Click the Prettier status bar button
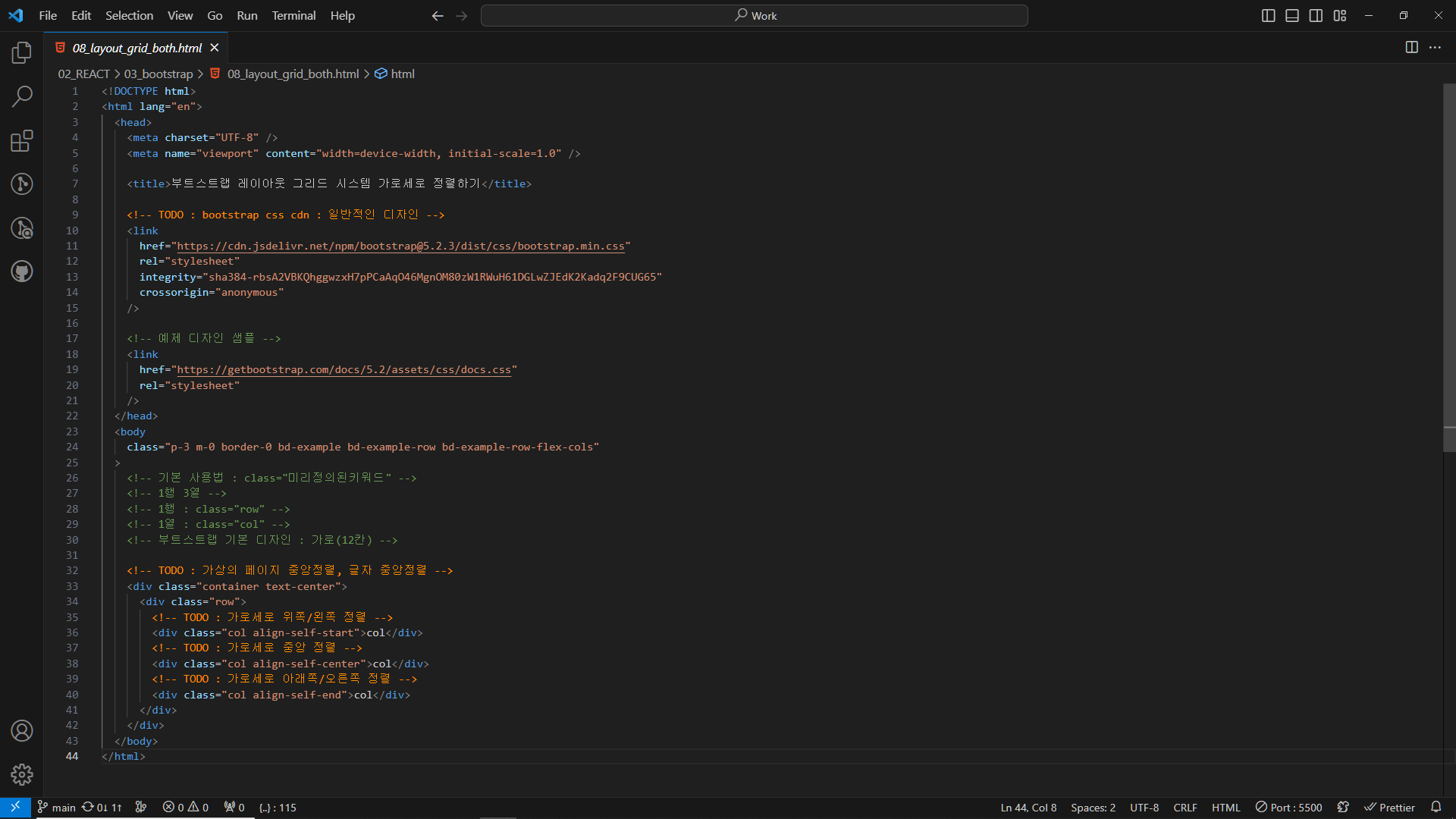 (1389, 808)
